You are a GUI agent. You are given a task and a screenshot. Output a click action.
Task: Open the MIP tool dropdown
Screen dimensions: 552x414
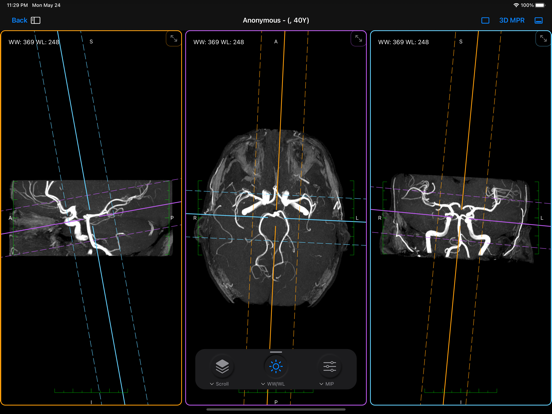click(327, 384)
